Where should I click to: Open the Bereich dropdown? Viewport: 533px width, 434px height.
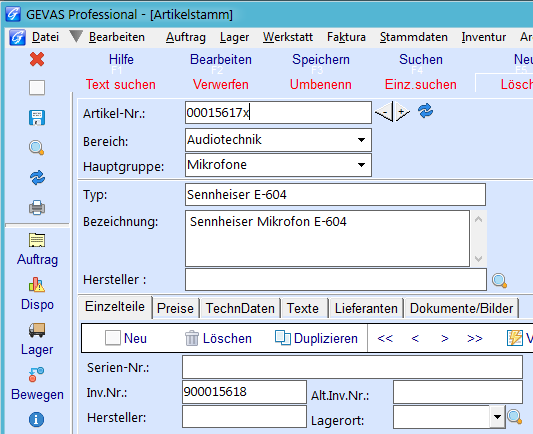361,140
